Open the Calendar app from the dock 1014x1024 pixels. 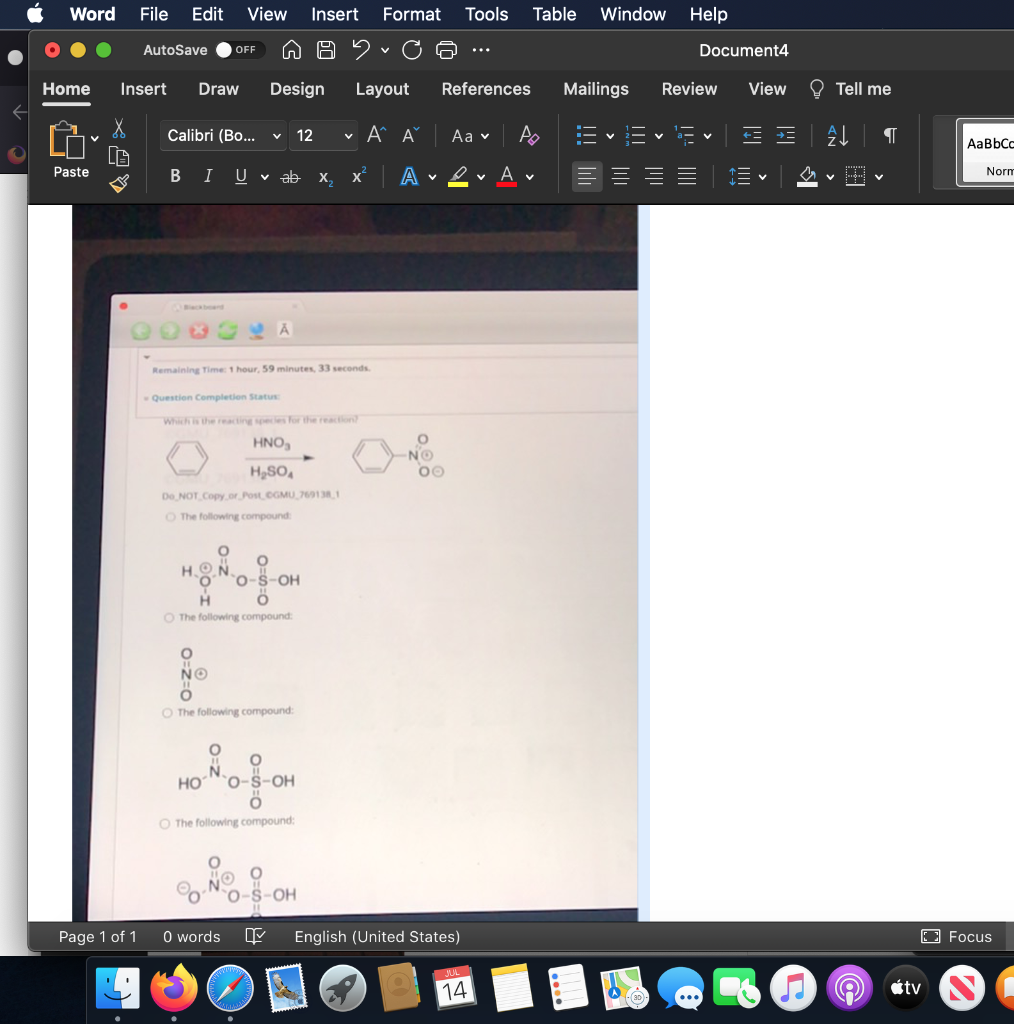click(x=455, y=987)
